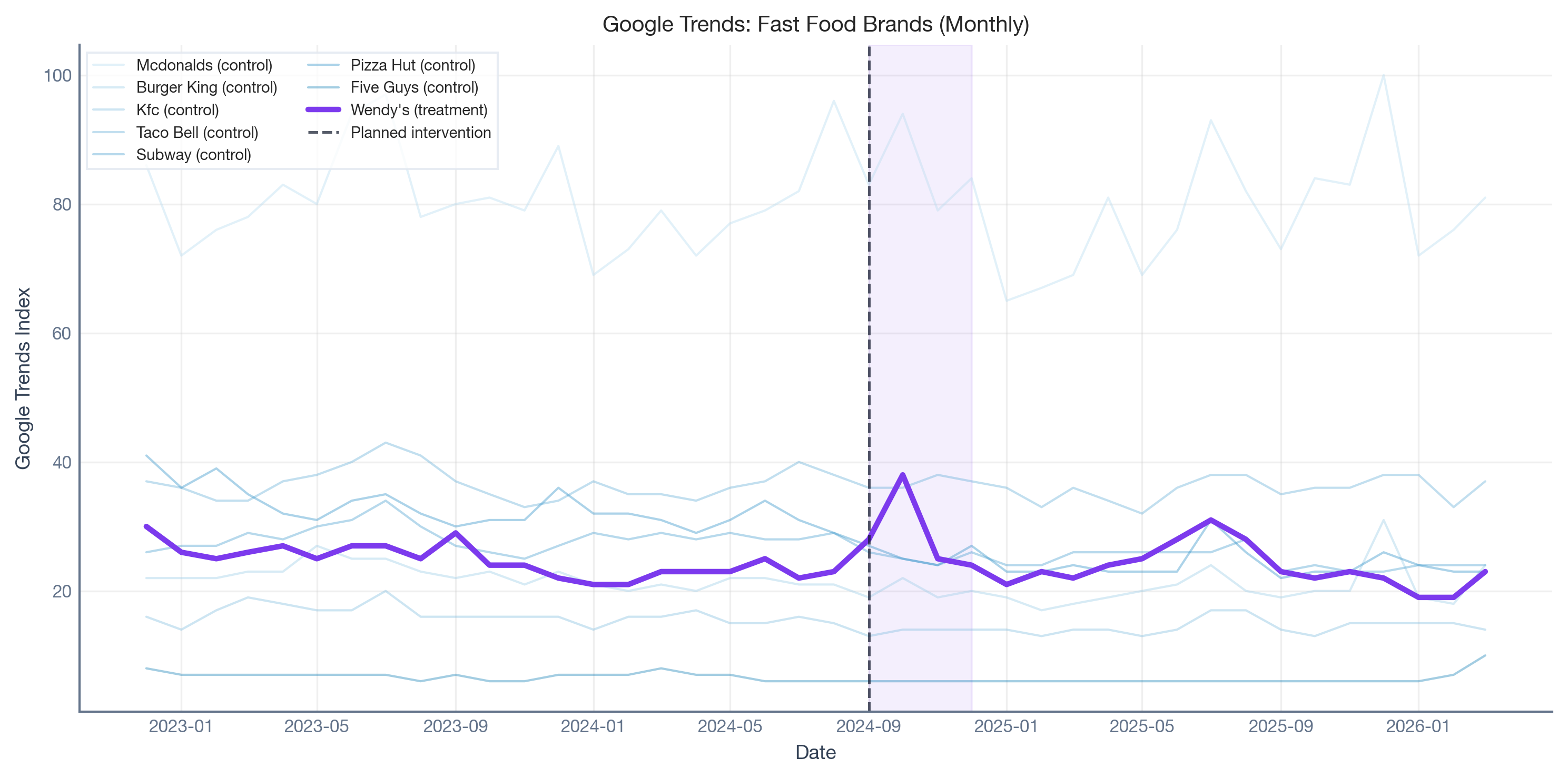1568x778 pixels.
Task: Select Taco Bell (control) legend item
Action: tap(196, 133)
